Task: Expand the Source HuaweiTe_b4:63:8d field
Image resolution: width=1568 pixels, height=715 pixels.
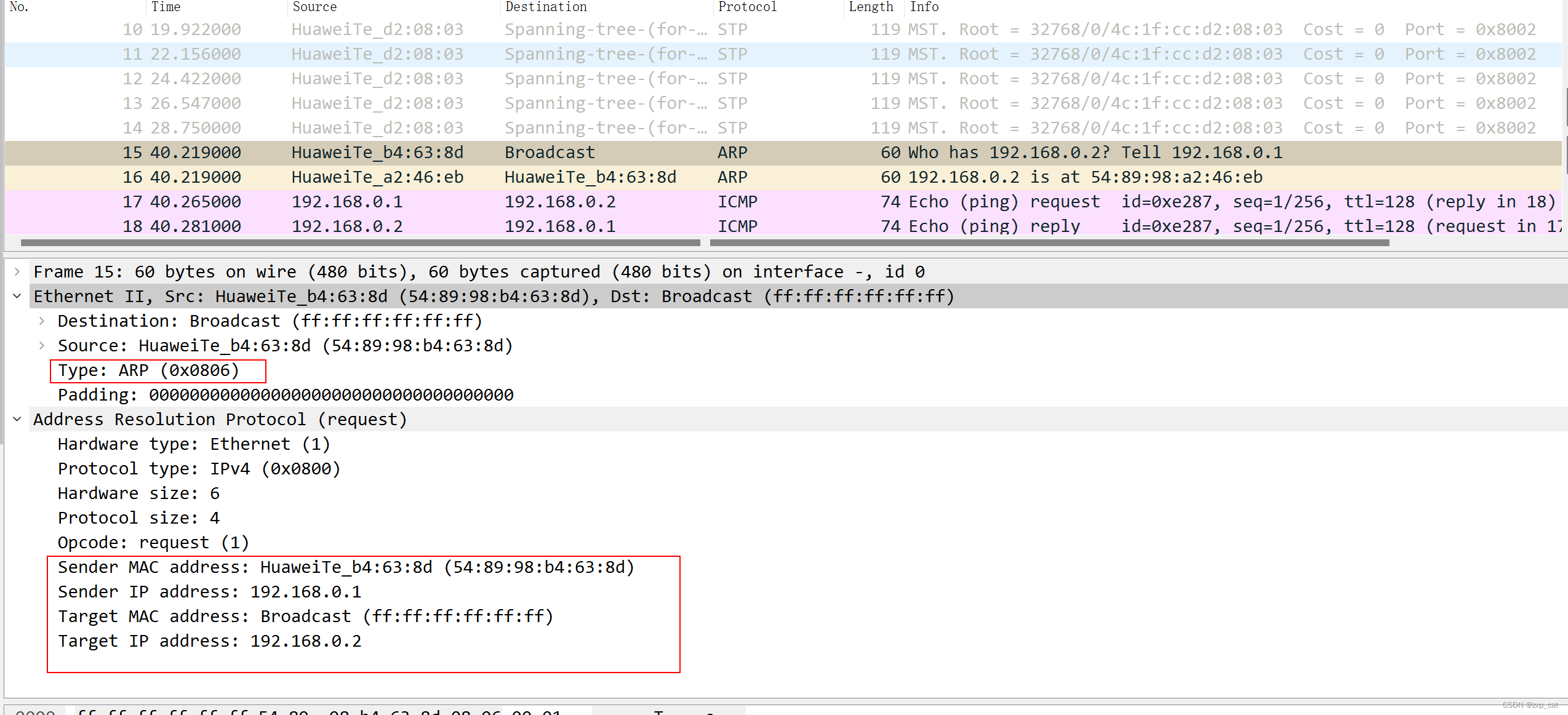Action: click(41, 345)
